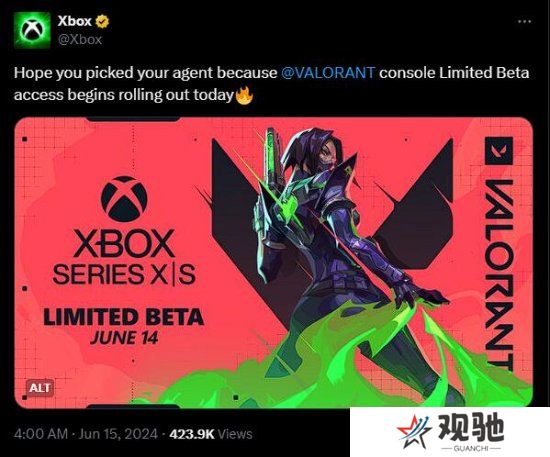This screenshot has height=457, width=550.
Task: Click the LIMITED BETA heading in the image
Action: 123,317
